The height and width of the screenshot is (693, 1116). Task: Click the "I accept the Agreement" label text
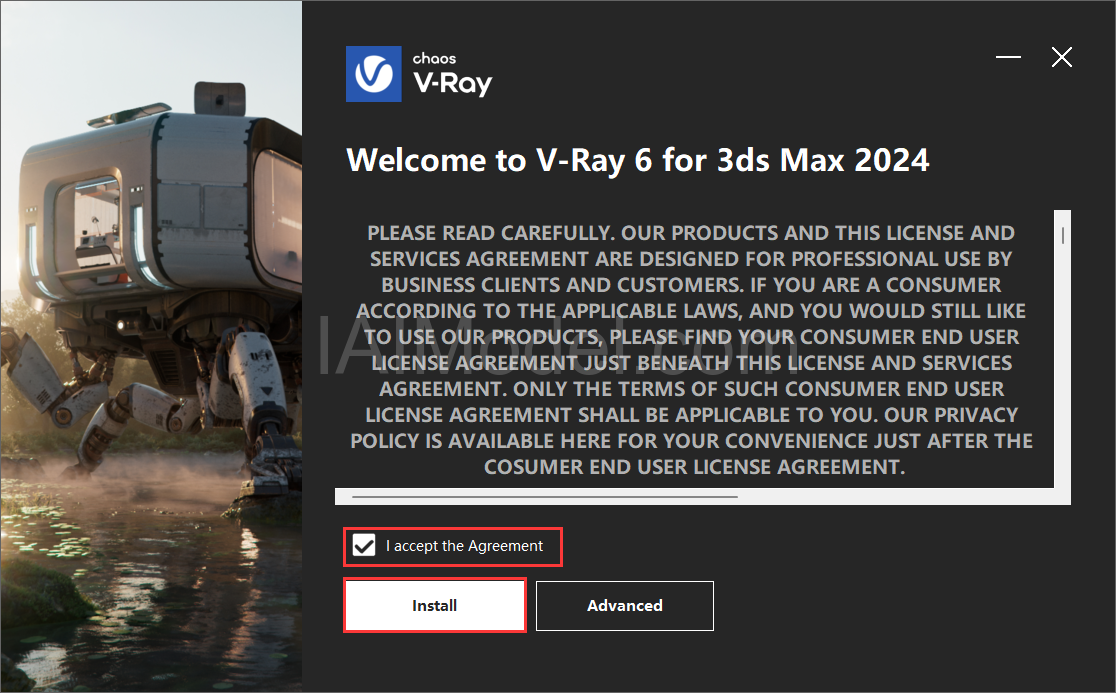pos(464,546)
